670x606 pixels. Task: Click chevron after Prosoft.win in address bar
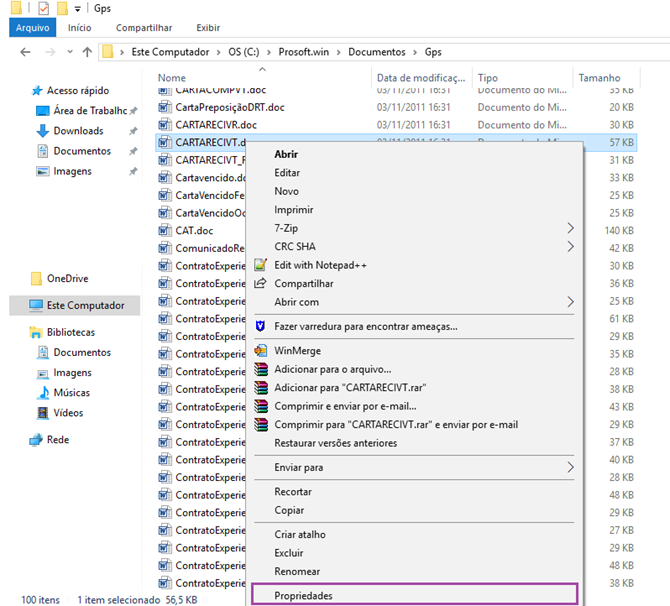click(338, 52)
